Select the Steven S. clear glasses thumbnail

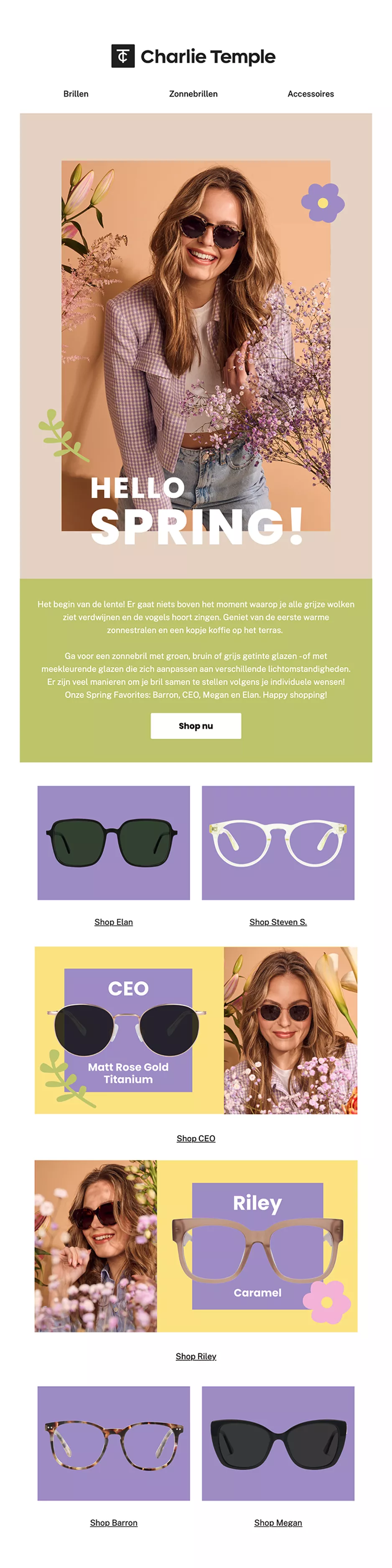pos(278,843)
